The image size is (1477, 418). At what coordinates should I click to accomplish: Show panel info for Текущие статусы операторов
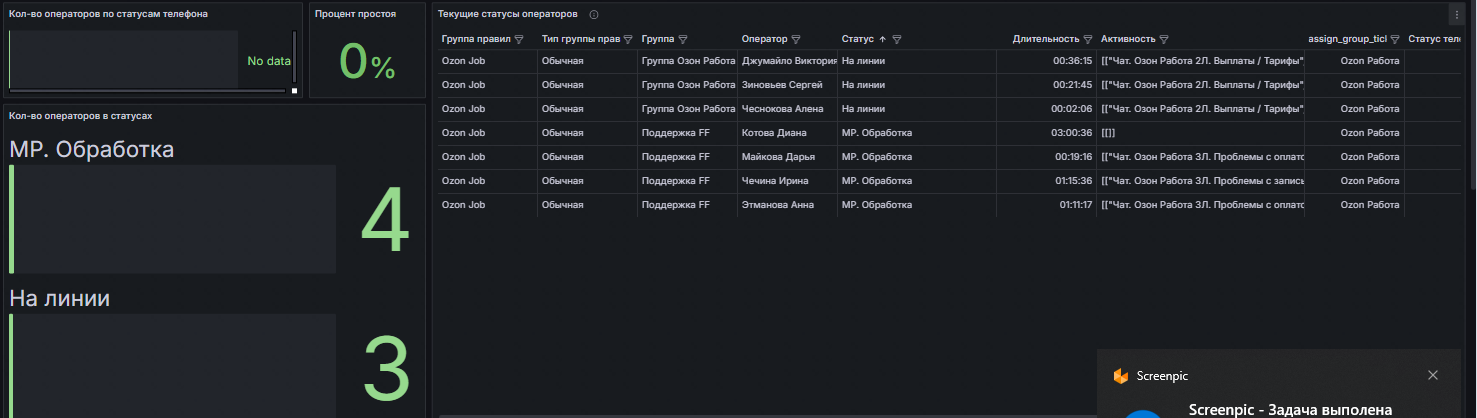click(x=594, y=15)
